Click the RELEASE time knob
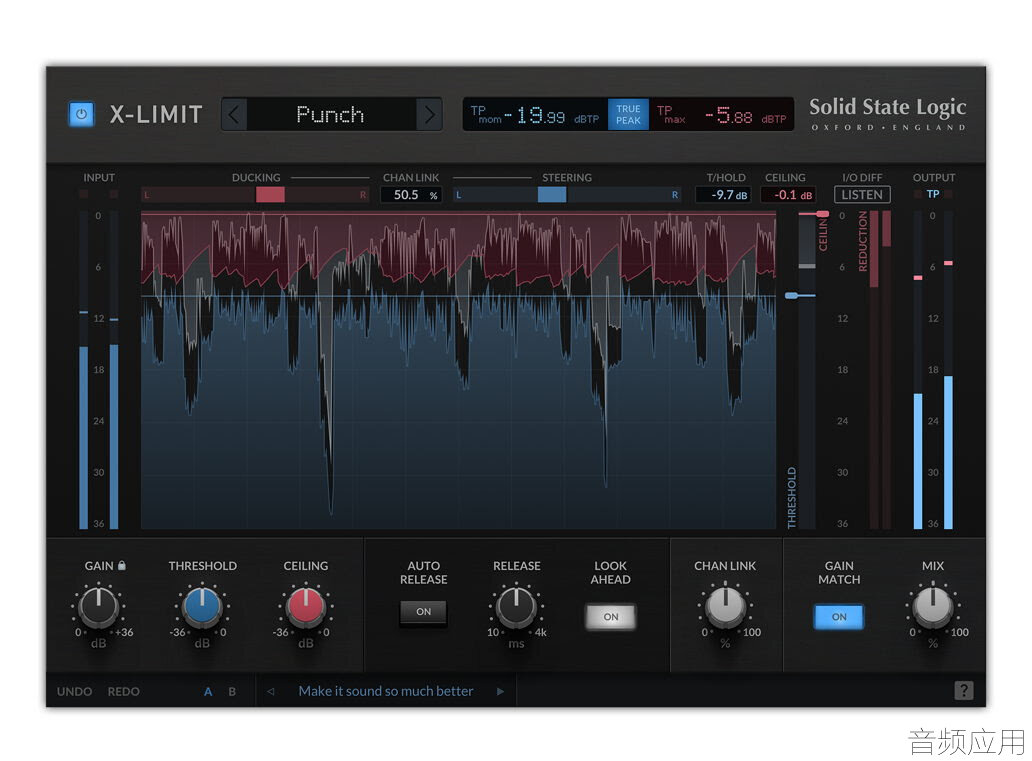The image size is (1032, 761). click(517, 606)
